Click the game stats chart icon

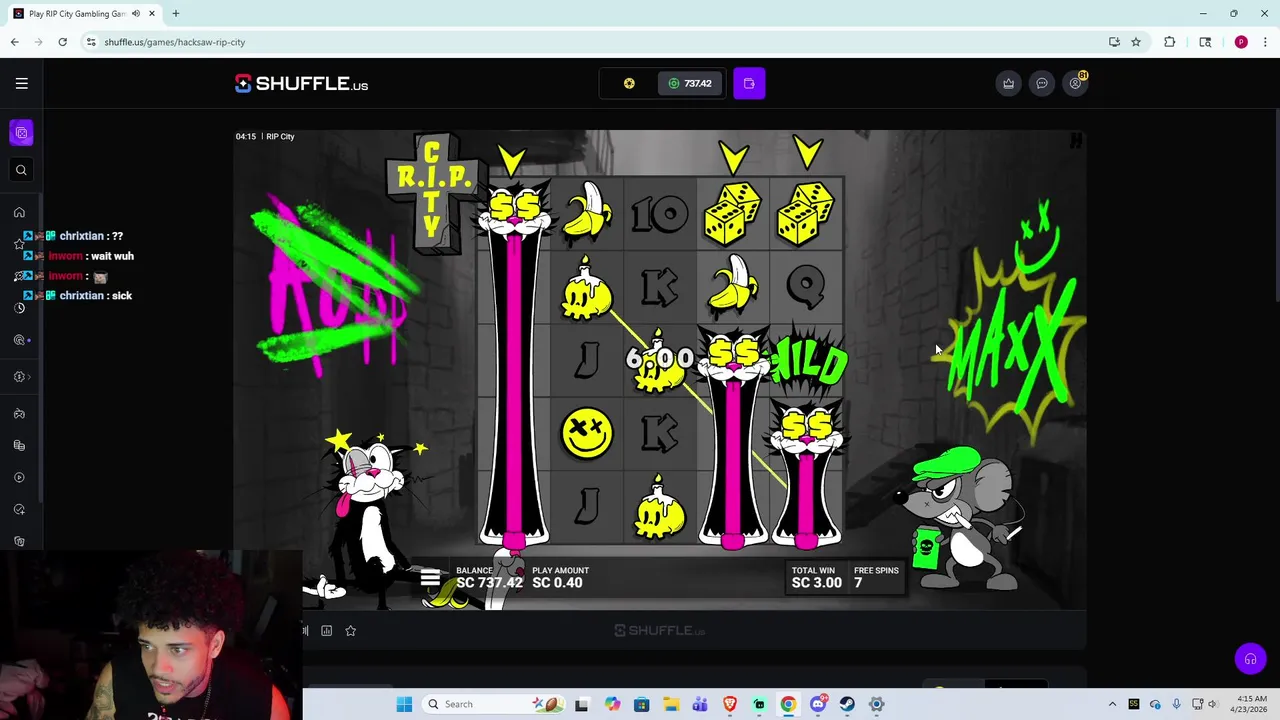tap(326, 630)
